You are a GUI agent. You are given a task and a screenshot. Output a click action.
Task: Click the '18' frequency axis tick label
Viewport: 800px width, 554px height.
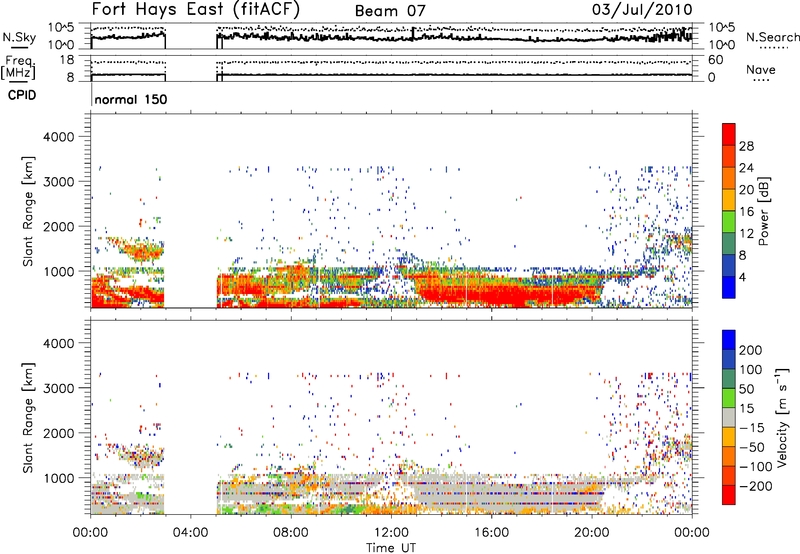coord(67,60)
